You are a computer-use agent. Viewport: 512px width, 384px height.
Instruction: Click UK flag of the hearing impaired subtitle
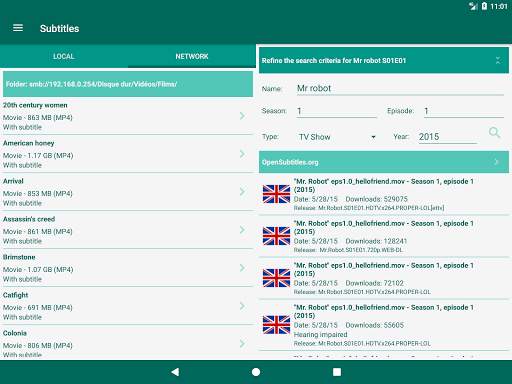(276, 325)
